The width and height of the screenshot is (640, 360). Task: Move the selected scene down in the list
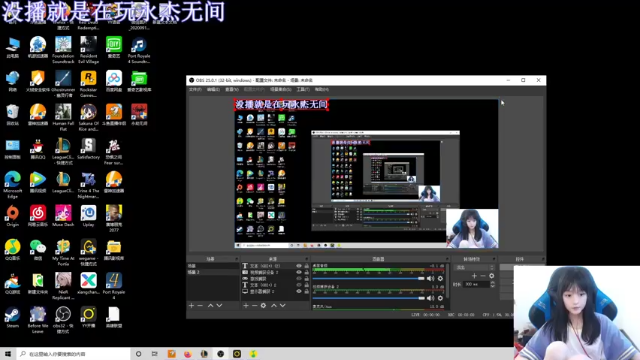point(219,305)
